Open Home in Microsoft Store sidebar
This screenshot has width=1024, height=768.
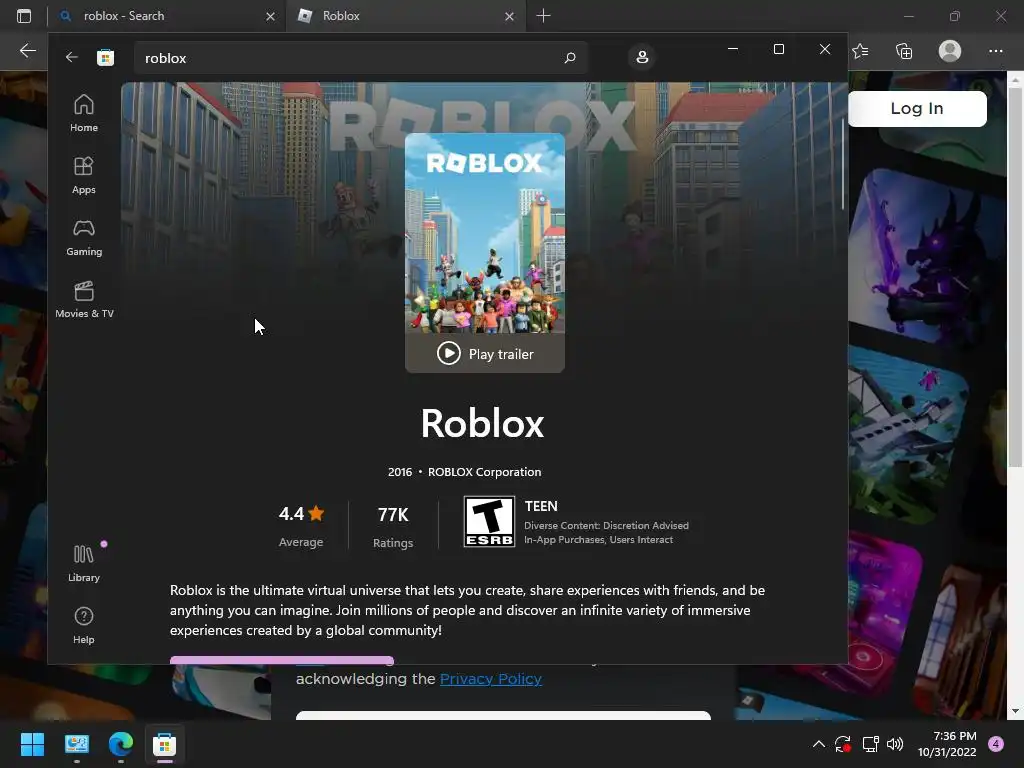(84, 113)
